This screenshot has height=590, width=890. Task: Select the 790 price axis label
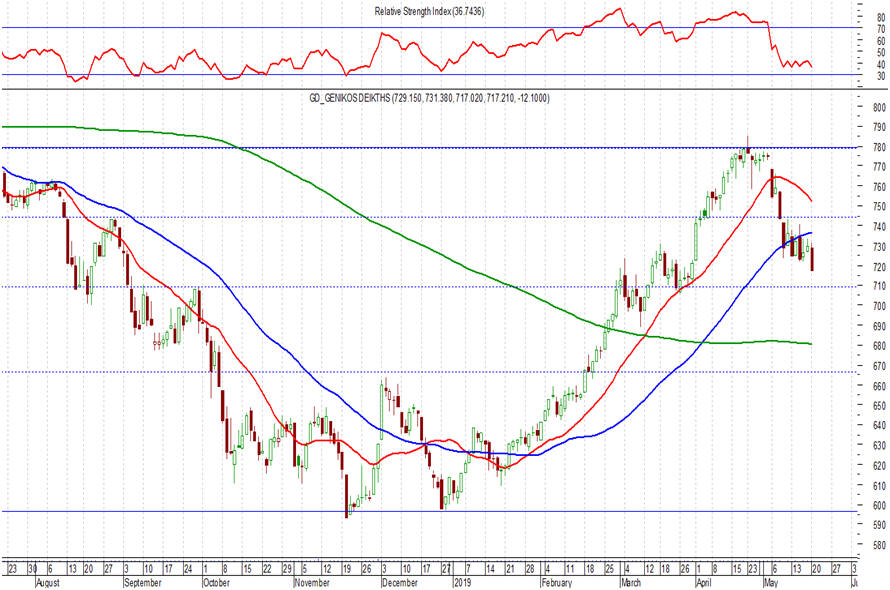880,127
